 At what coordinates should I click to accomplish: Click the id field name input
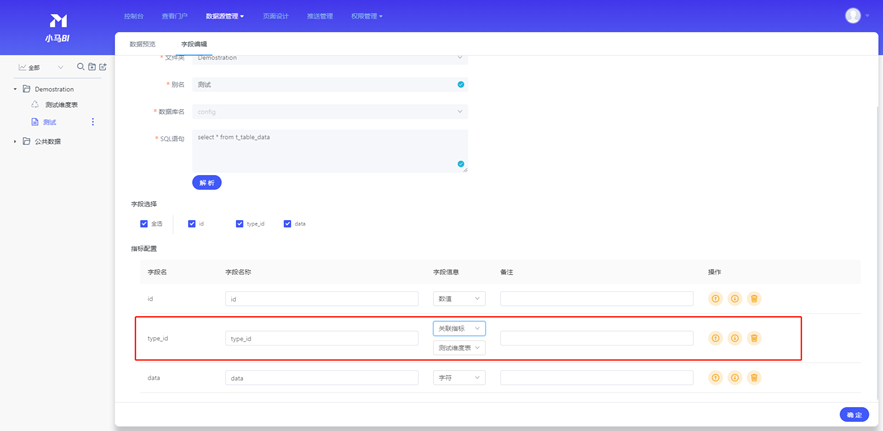pos(321,299)
